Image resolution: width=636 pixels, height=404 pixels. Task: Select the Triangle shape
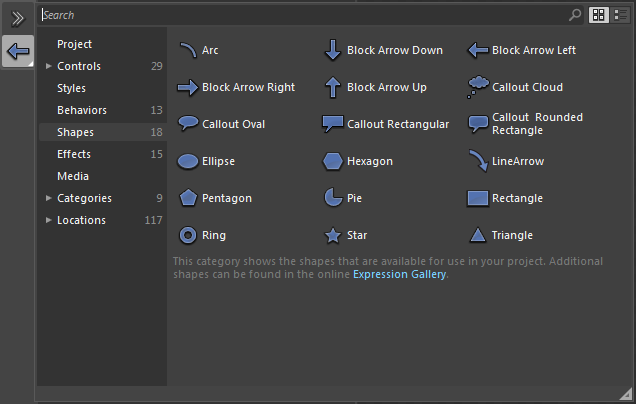501,235
